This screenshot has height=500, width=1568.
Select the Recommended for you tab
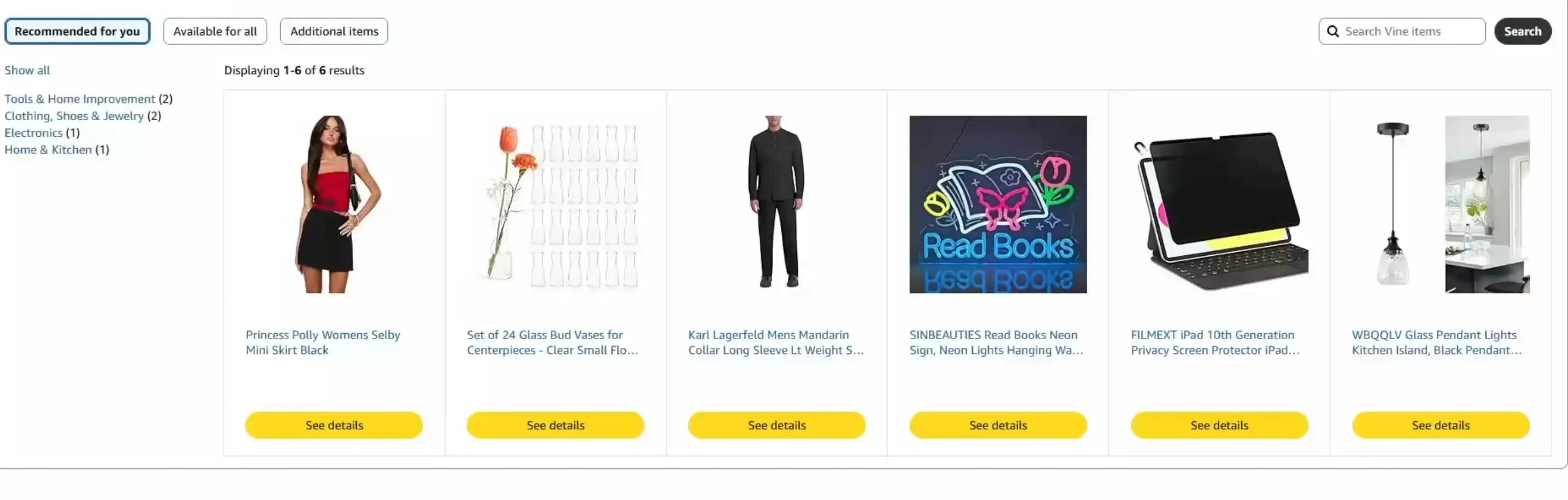(x=77, y=31)
